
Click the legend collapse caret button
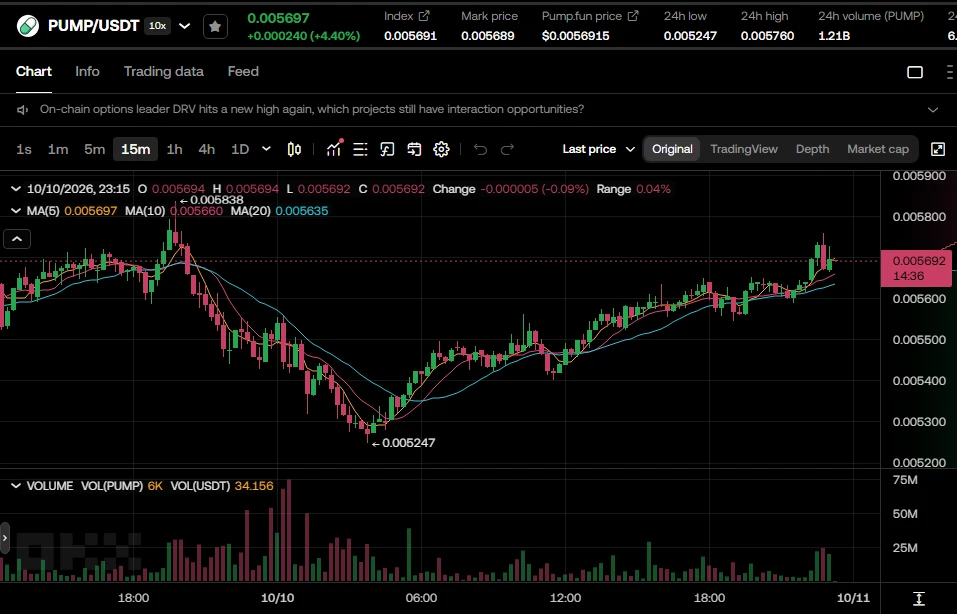[x=17, y=239]
